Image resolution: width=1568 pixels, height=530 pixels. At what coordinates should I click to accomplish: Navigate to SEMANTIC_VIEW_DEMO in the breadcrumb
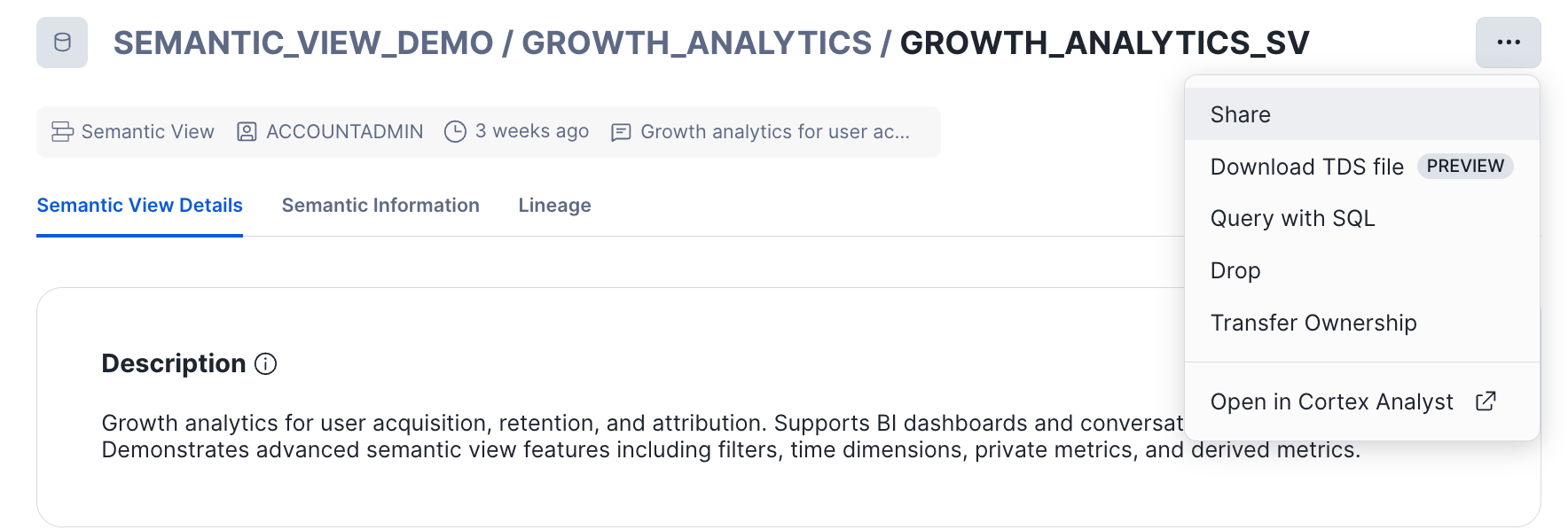[x=302, y=43]
